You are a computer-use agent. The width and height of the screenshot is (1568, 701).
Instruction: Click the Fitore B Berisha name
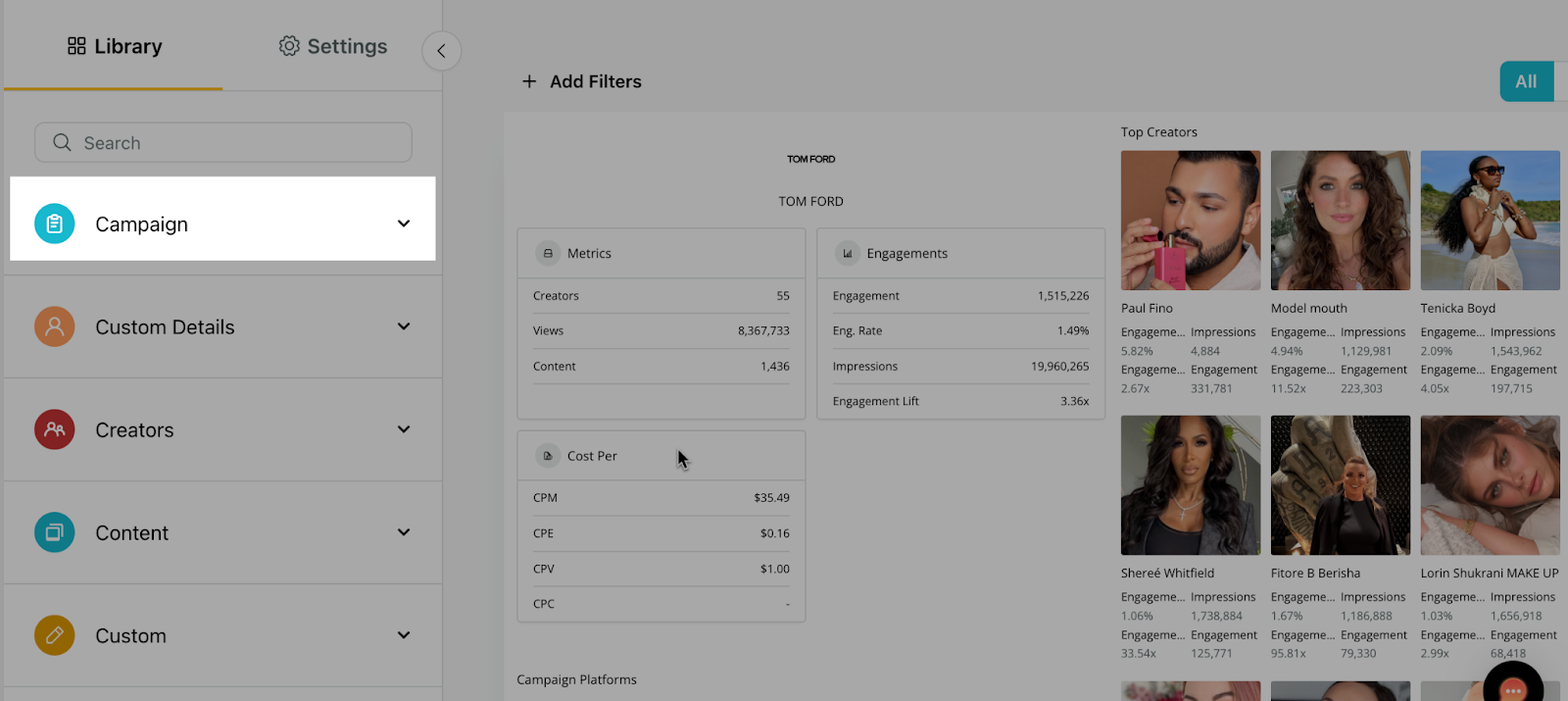point(1315,573)
